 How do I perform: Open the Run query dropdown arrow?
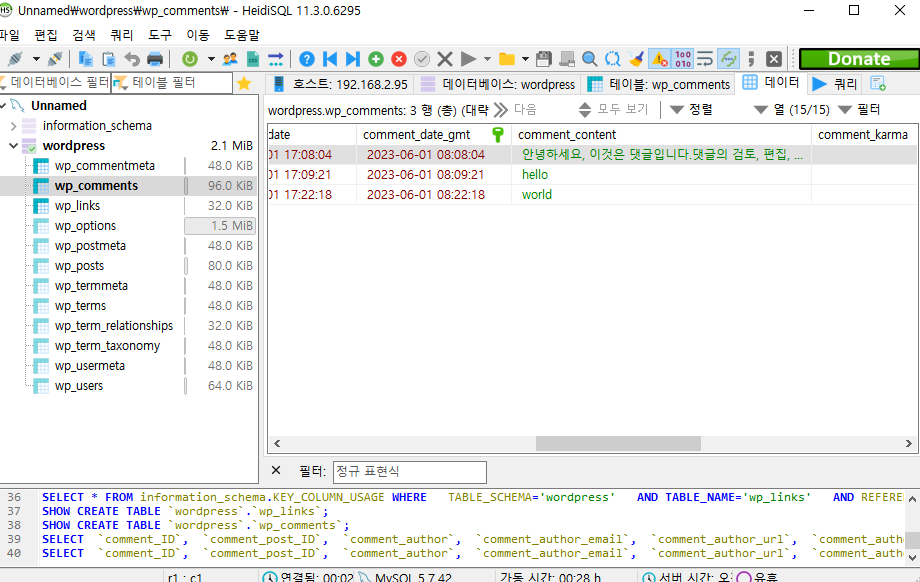[487, 59]
